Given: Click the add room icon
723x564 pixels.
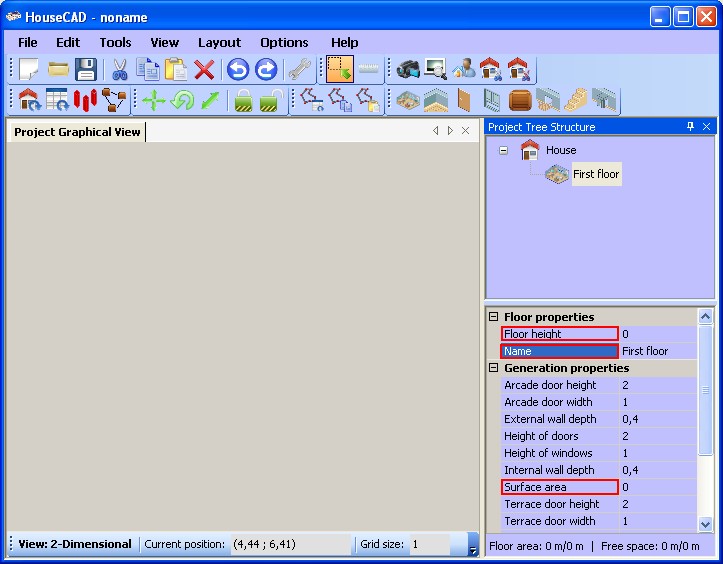Looking at the screenshot, I should [436, 100].
